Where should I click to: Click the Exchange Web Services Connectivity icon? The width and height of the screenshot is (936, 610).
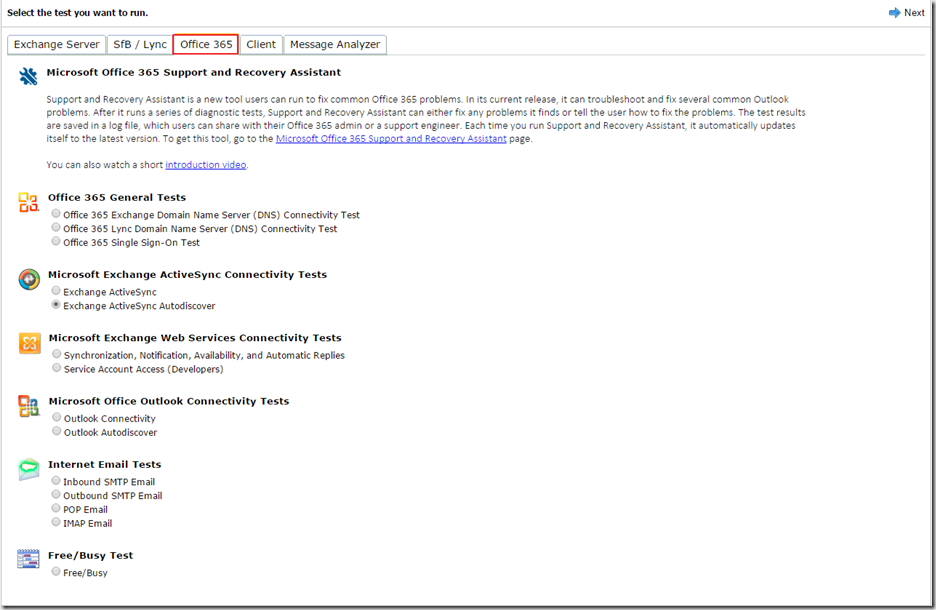coord(29,343)
